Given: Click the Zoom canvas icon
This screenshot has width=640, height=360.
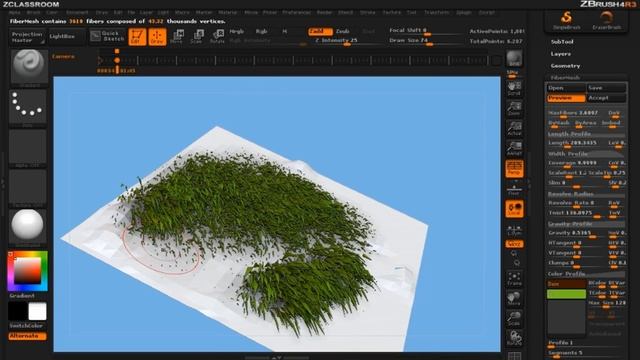Looking at the screenshot, I should (x=514, y=108).
